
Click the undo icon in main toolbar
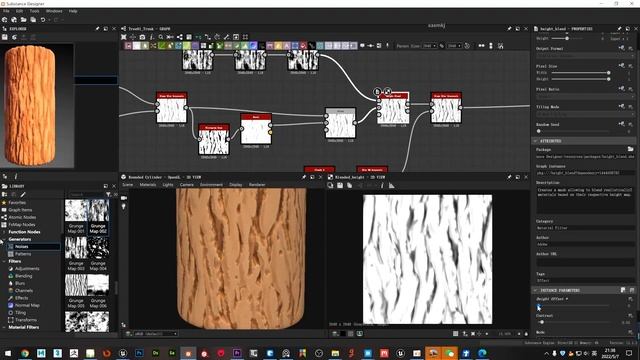pyautogui.click(x=43, y=20)
